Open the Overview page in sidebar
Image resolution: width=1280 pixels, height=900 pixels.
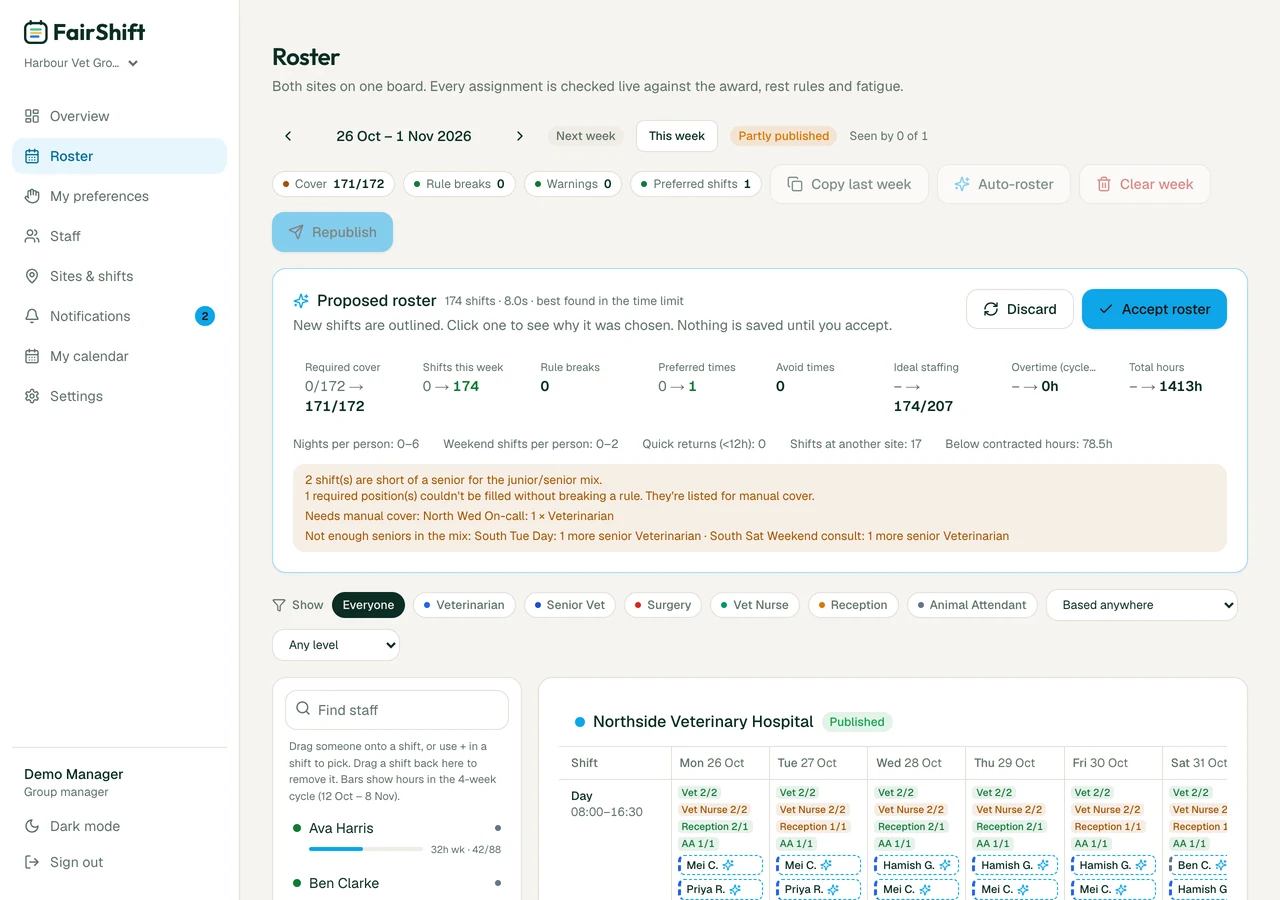click(119, 116)
